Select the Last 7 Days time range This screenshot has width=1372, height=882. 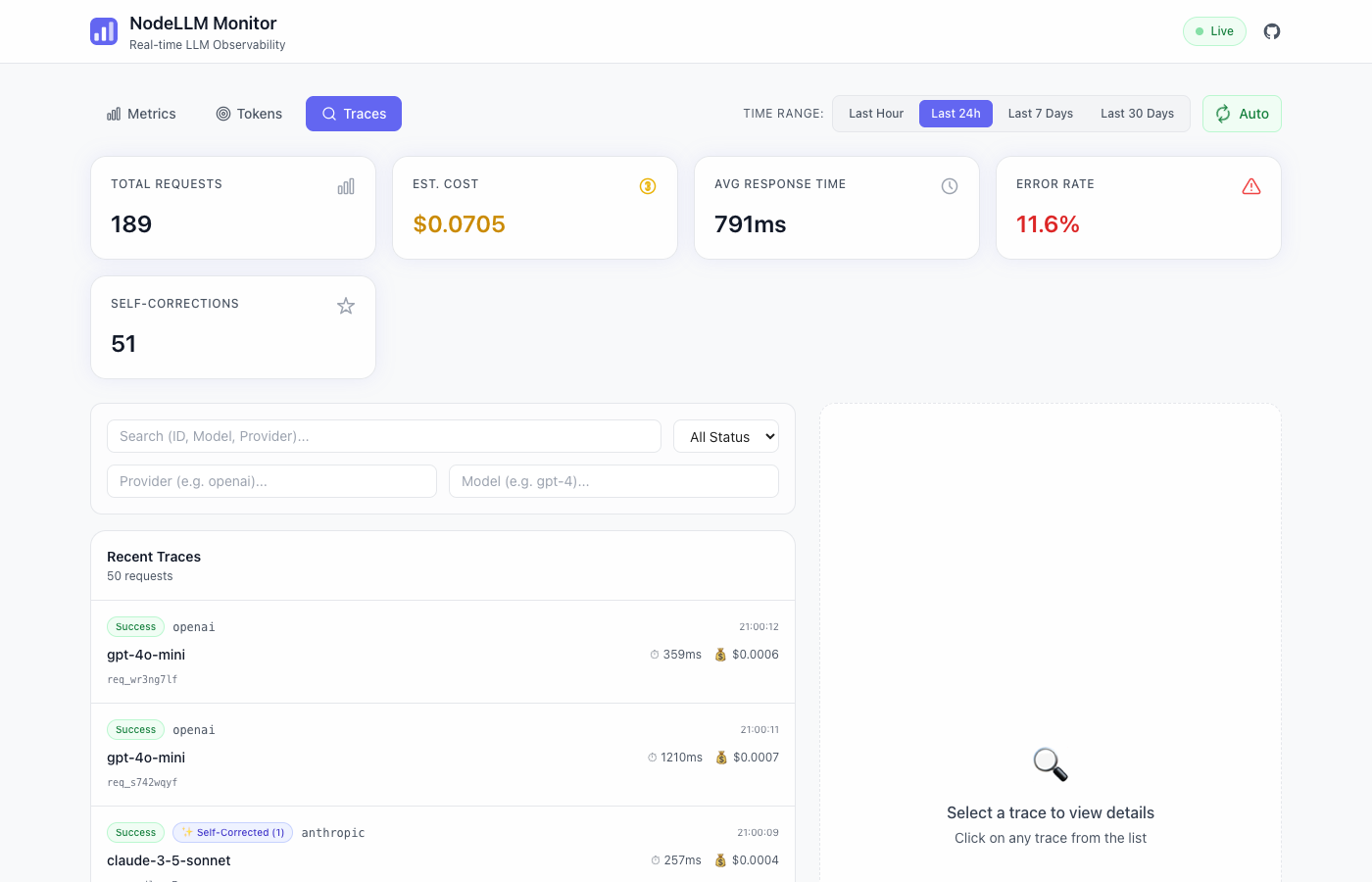pyautogui.click(x=1040, y=114)
